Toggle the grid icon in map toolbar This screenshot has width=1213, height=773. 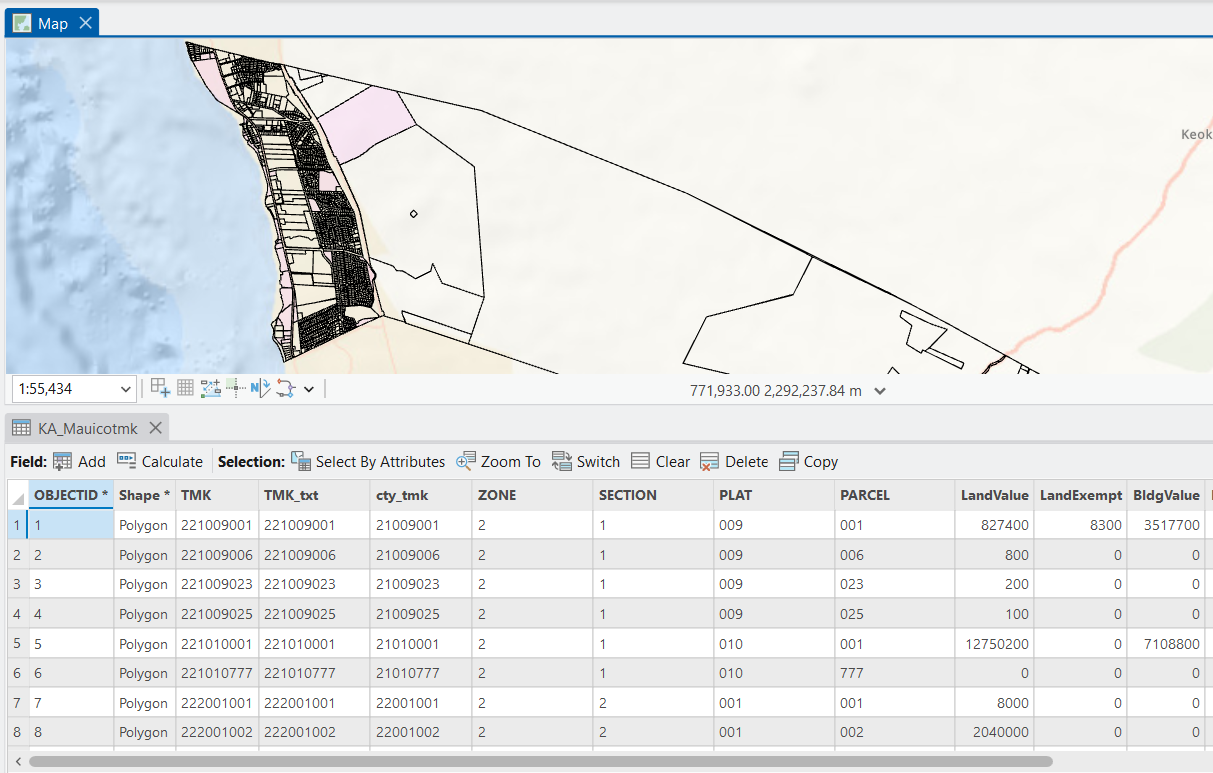185,389
